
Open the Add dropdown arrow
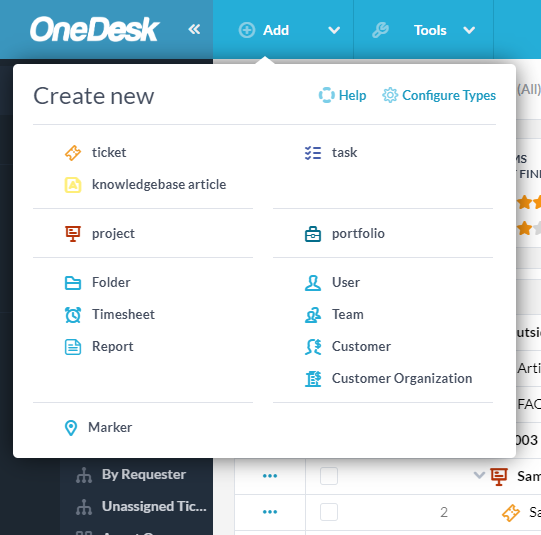point(334,30)
